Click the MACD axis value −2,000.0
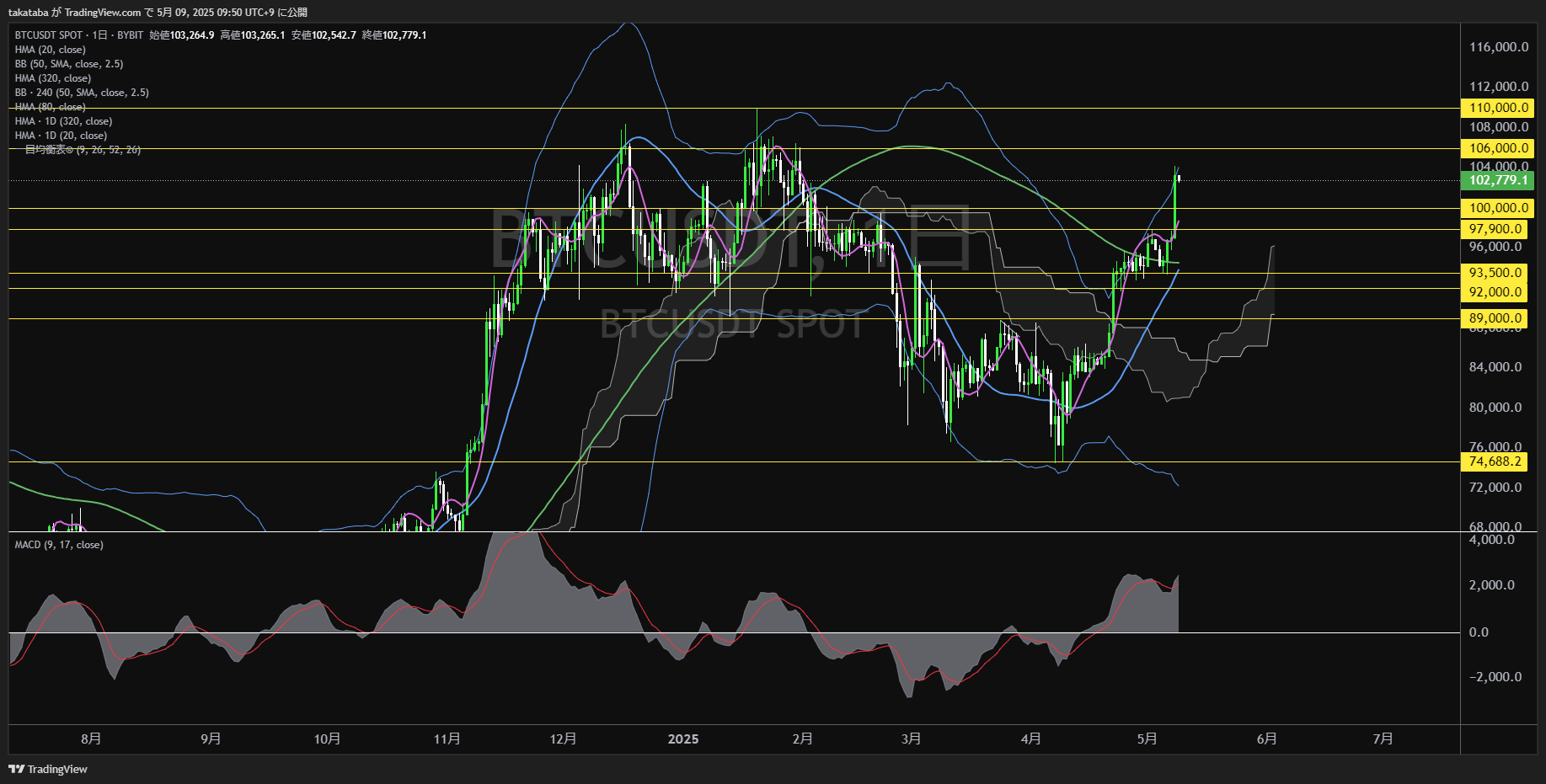The width and height of the screenshot is (1546, 784). pyautogui.click(x=1495, y=677)
